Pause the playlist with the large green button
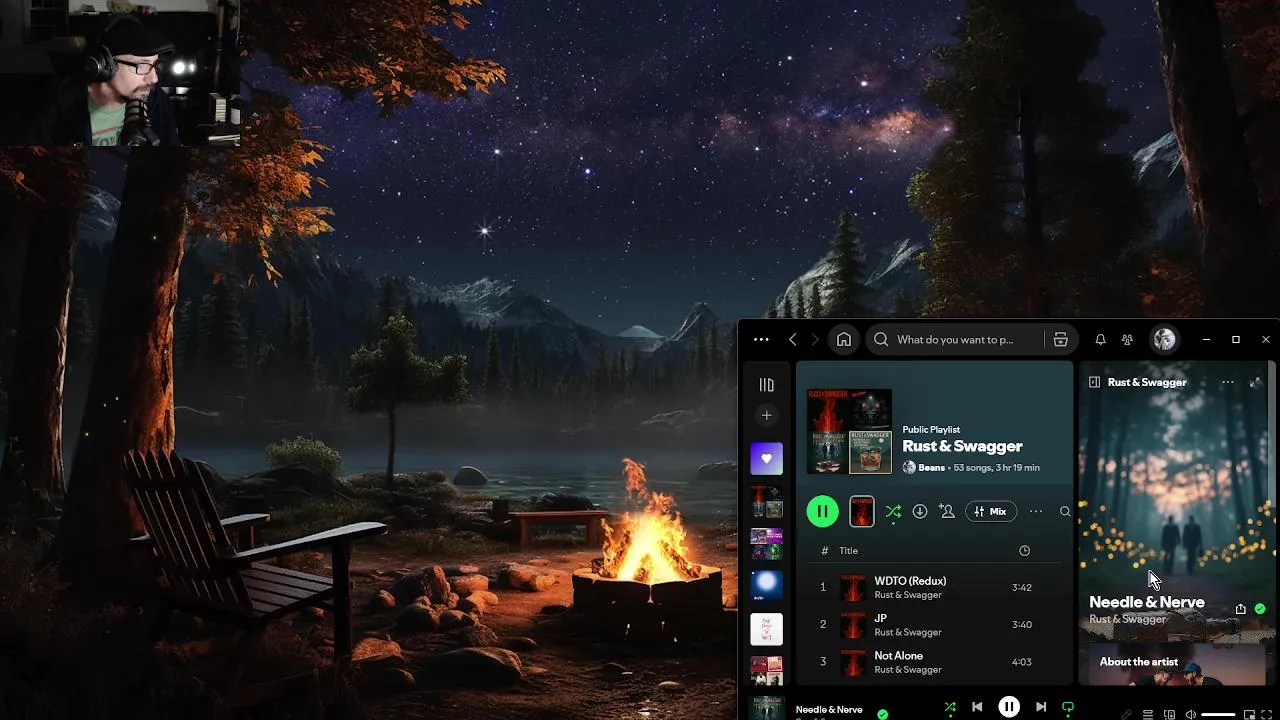This screenshot has height=720, width=1280. tap(822, 512)
